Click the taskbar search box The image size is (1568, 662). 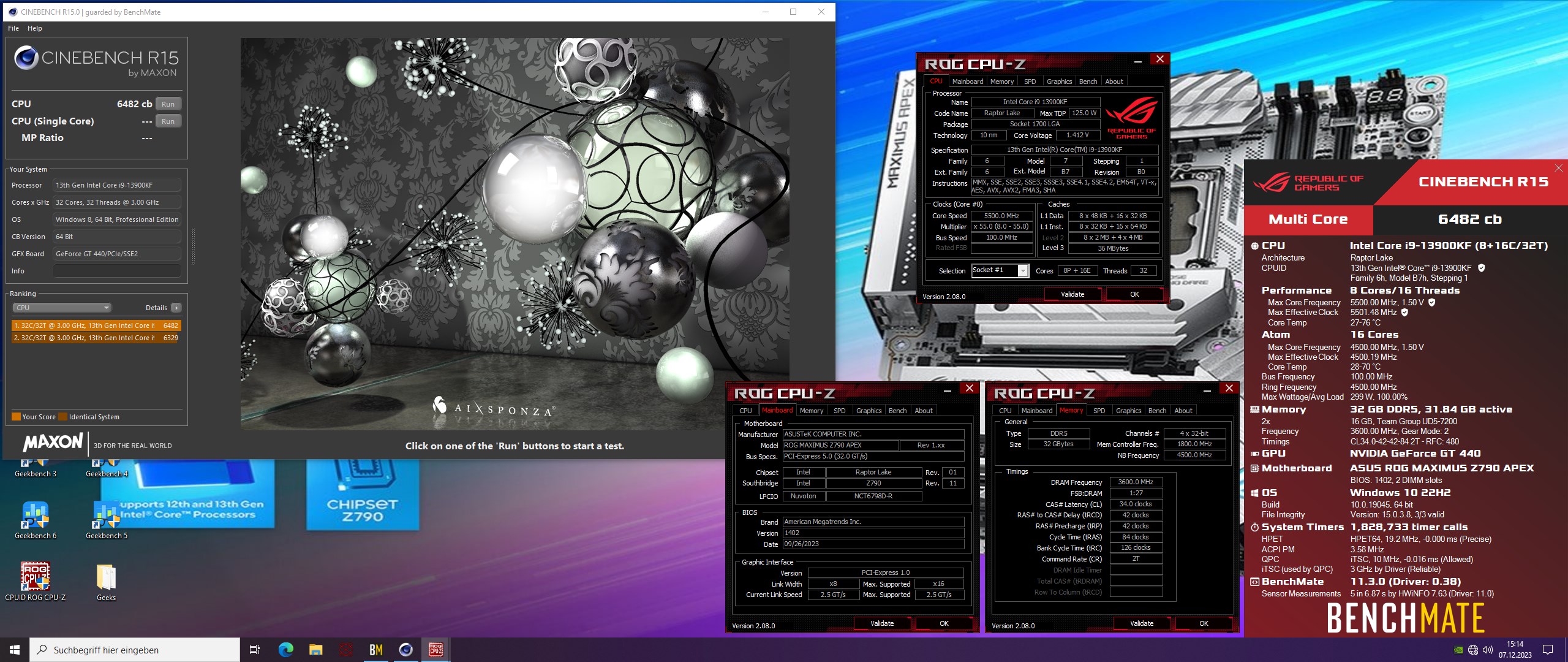(x=135, y=650)
